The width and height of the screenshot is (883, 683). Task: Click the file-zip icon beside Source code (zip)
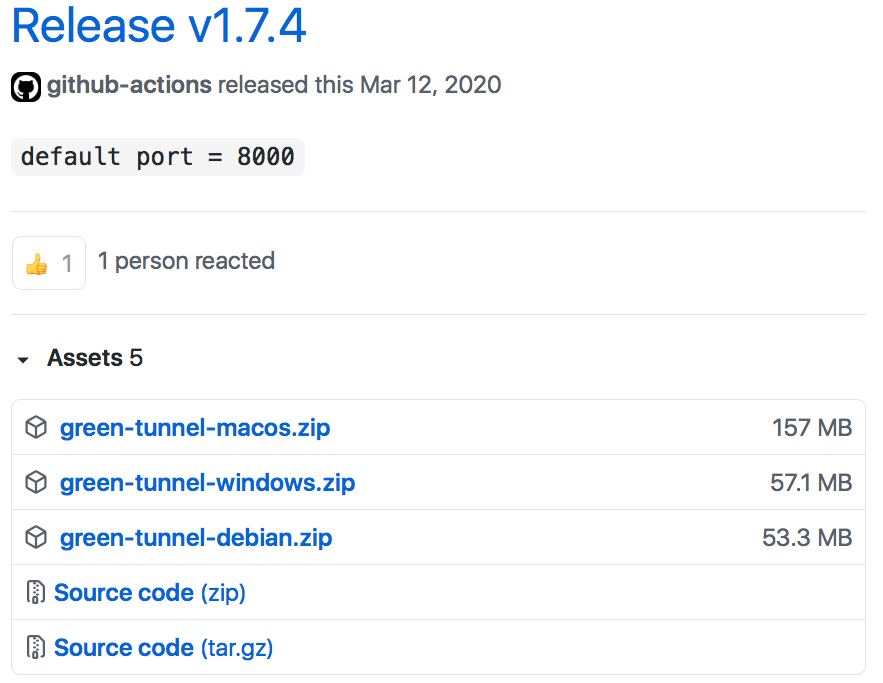tap(35, 592)
